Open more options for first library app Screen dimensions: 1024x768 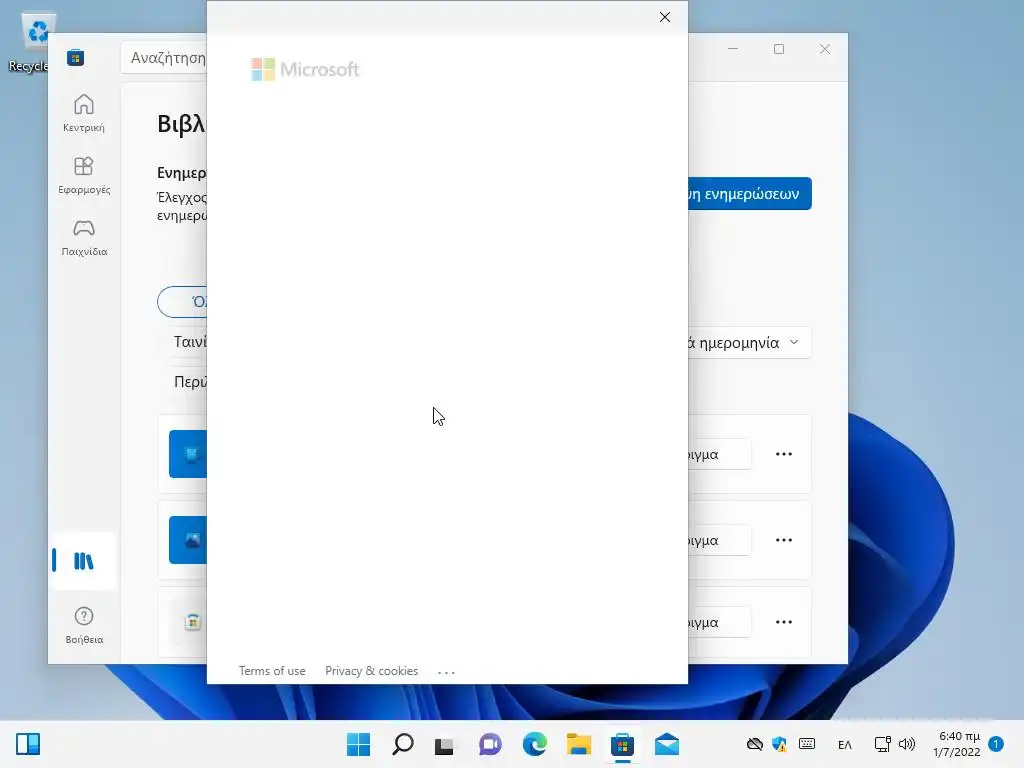[x=784, y=454]
